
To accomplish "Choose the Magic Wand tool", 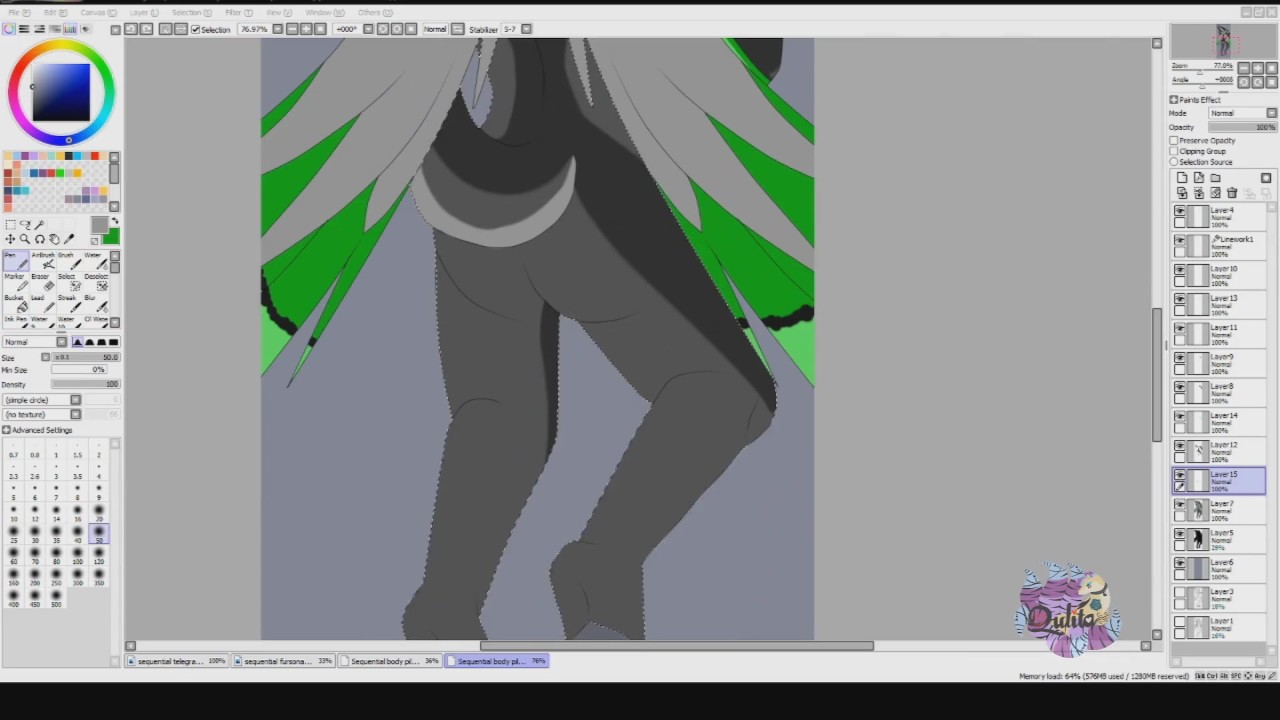I will (x=39, y=225).
